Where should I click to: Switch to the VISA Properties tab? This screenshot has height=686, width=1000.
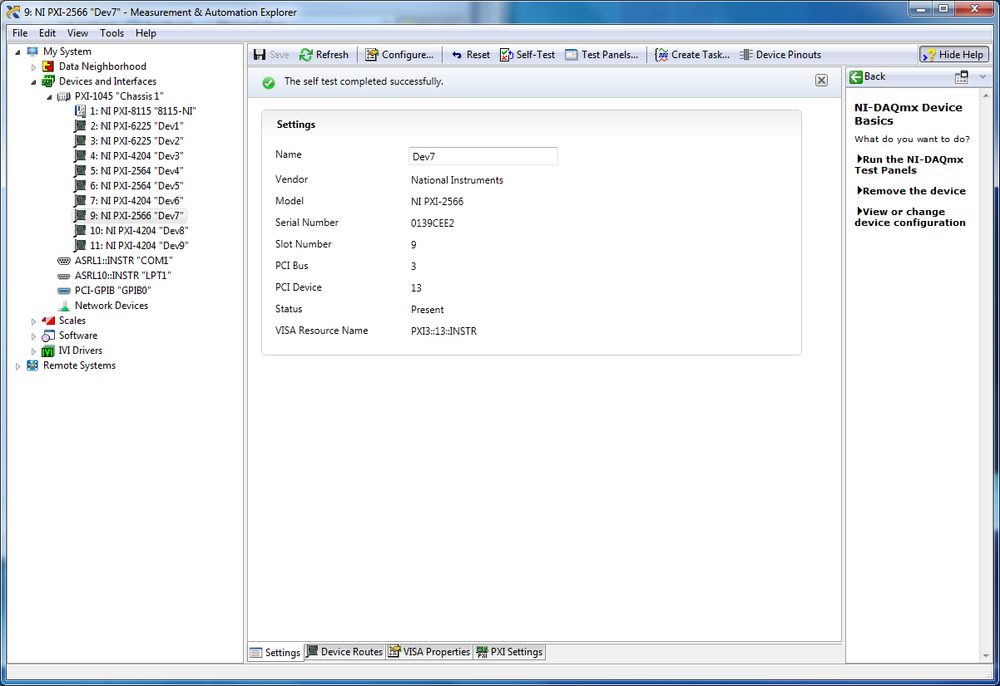click(429, 652)
